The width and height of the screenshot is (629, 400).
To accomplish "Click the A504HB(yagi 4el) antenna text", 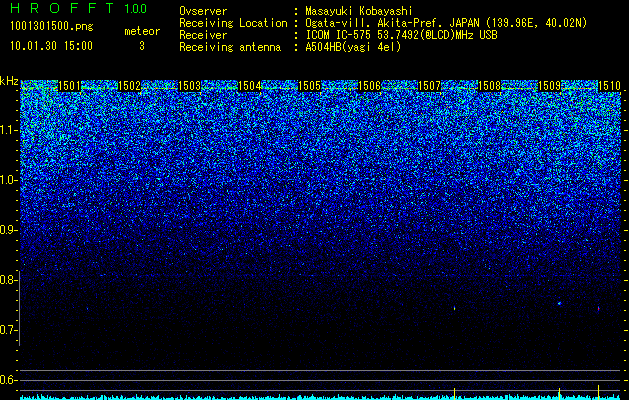I will click(x=353, y=47).
